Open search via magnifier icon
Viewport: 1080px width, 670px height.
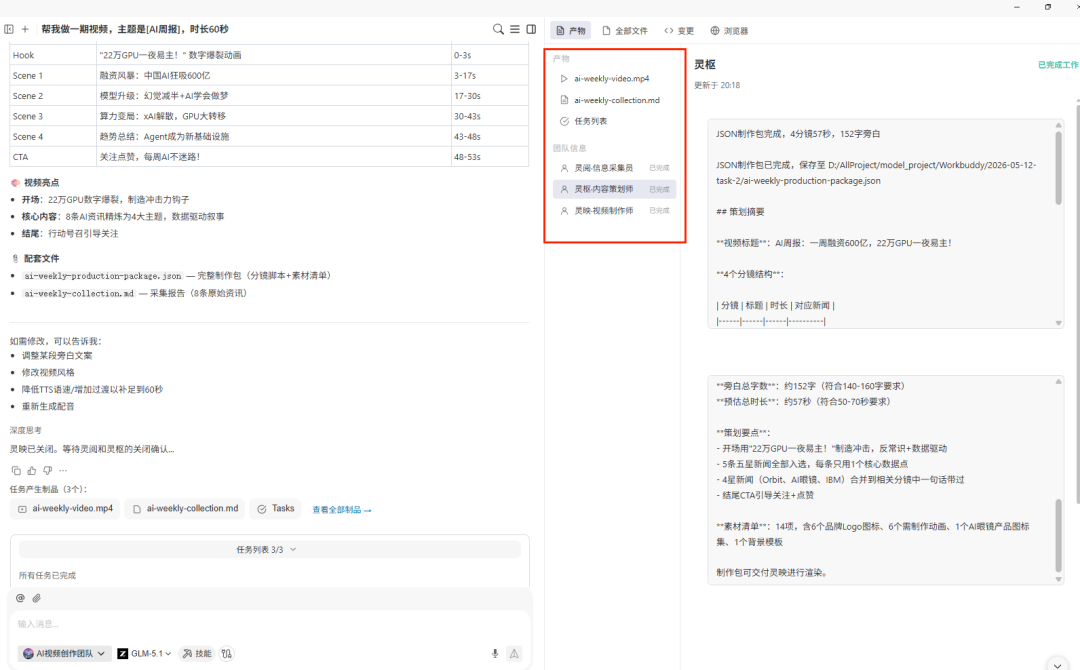(x=498, y=29)
